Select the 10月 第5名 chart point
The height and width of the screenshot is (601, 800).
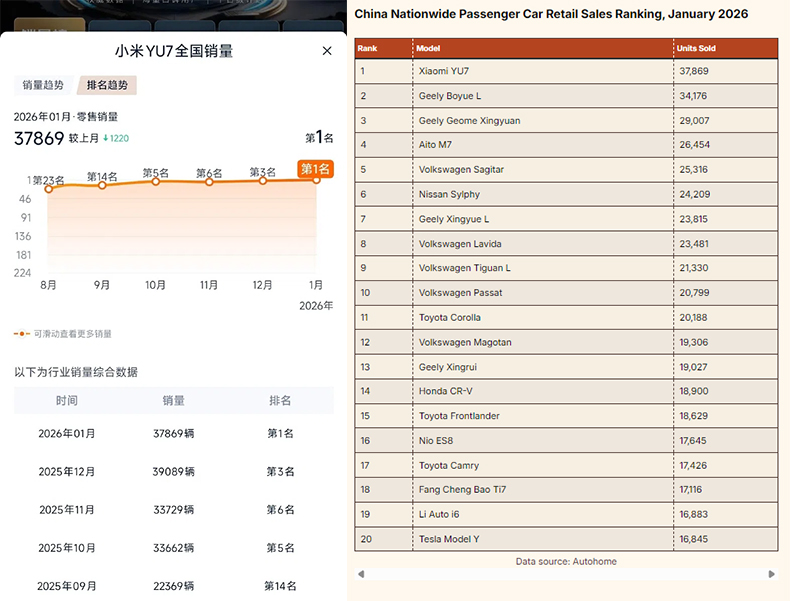tap(156, 182)
